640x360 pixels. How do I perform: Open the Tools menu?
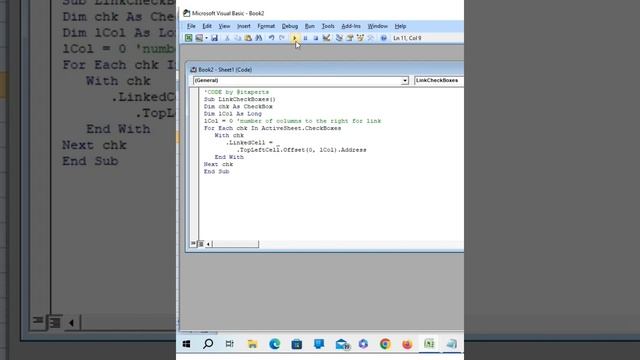[328, 26]
